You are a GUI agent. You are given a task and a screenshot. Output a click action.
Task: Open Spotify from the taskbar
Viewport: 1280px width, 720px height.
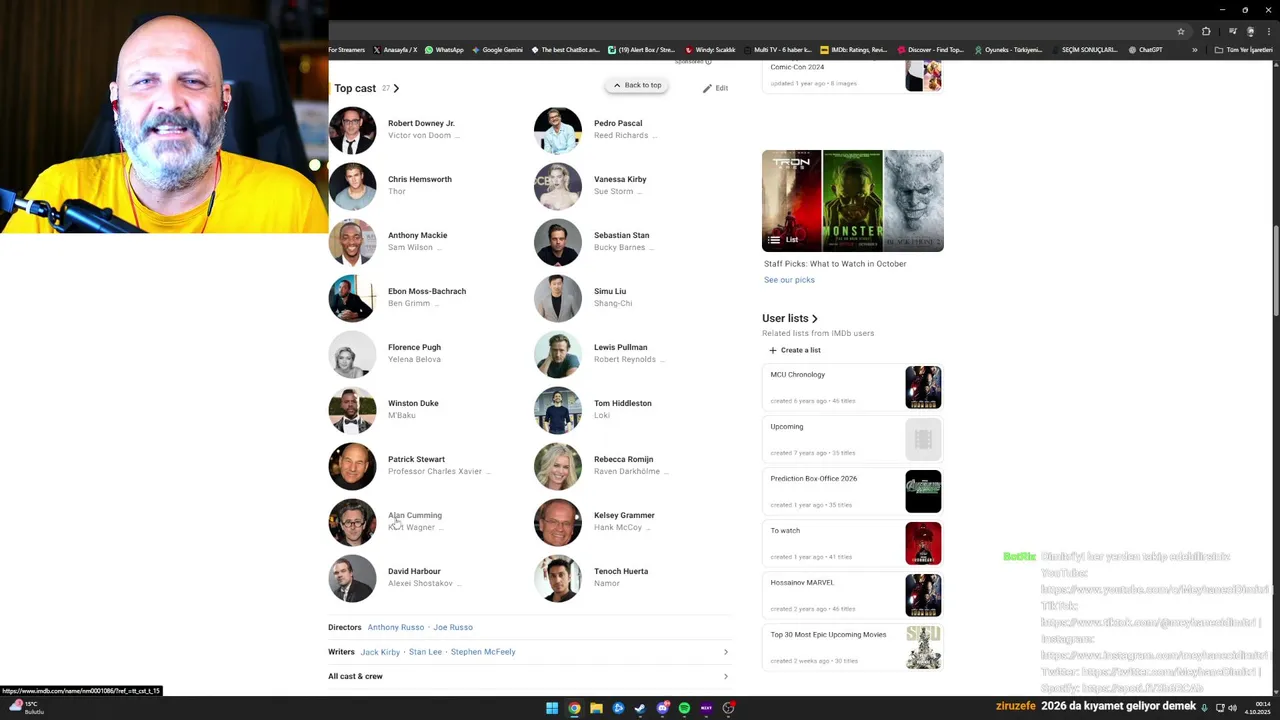(684, 708)
